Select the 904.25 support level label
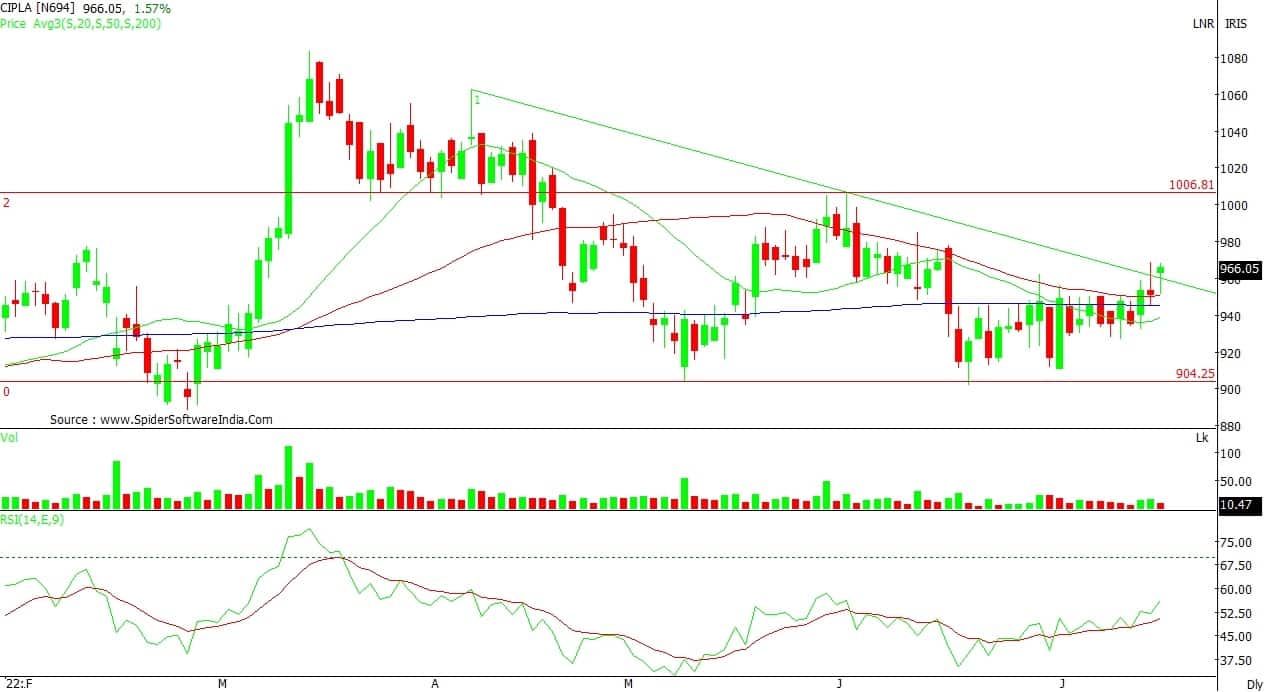Viewport: 1266px width, 692px height. click(1194, 373)
